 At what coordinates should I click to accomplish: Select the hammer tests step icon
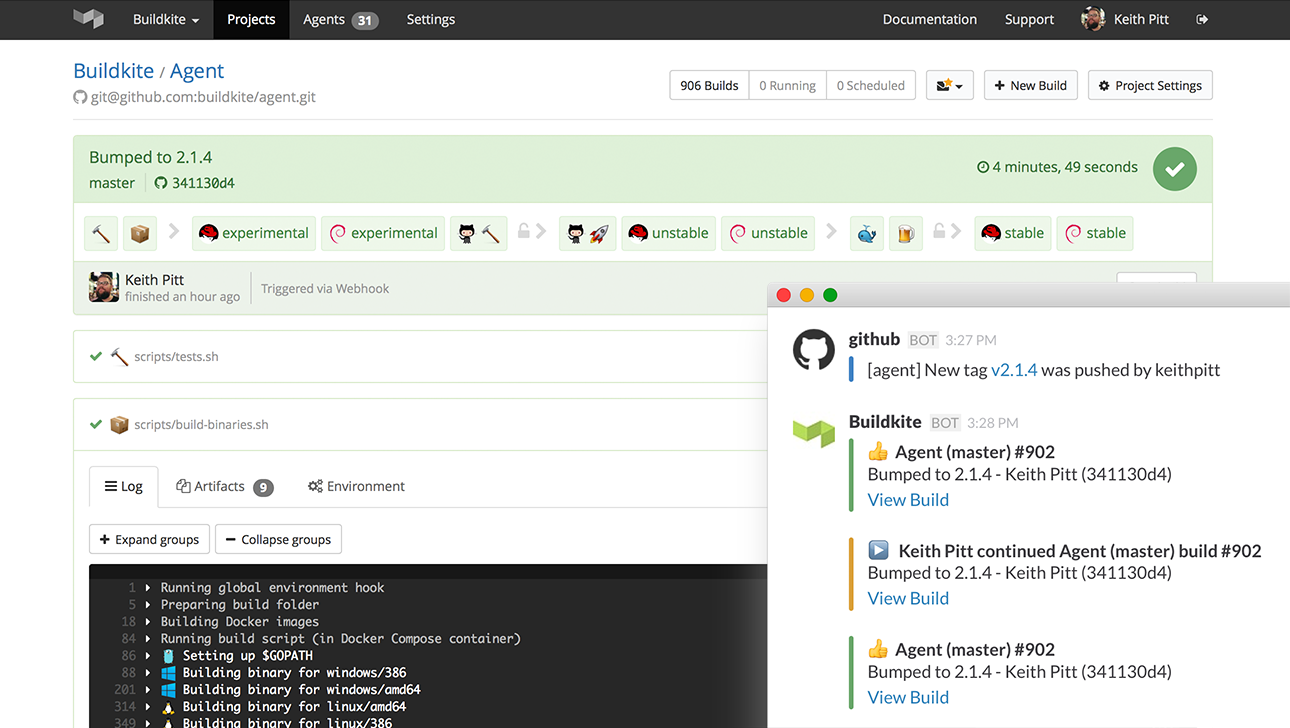(101, 233)
